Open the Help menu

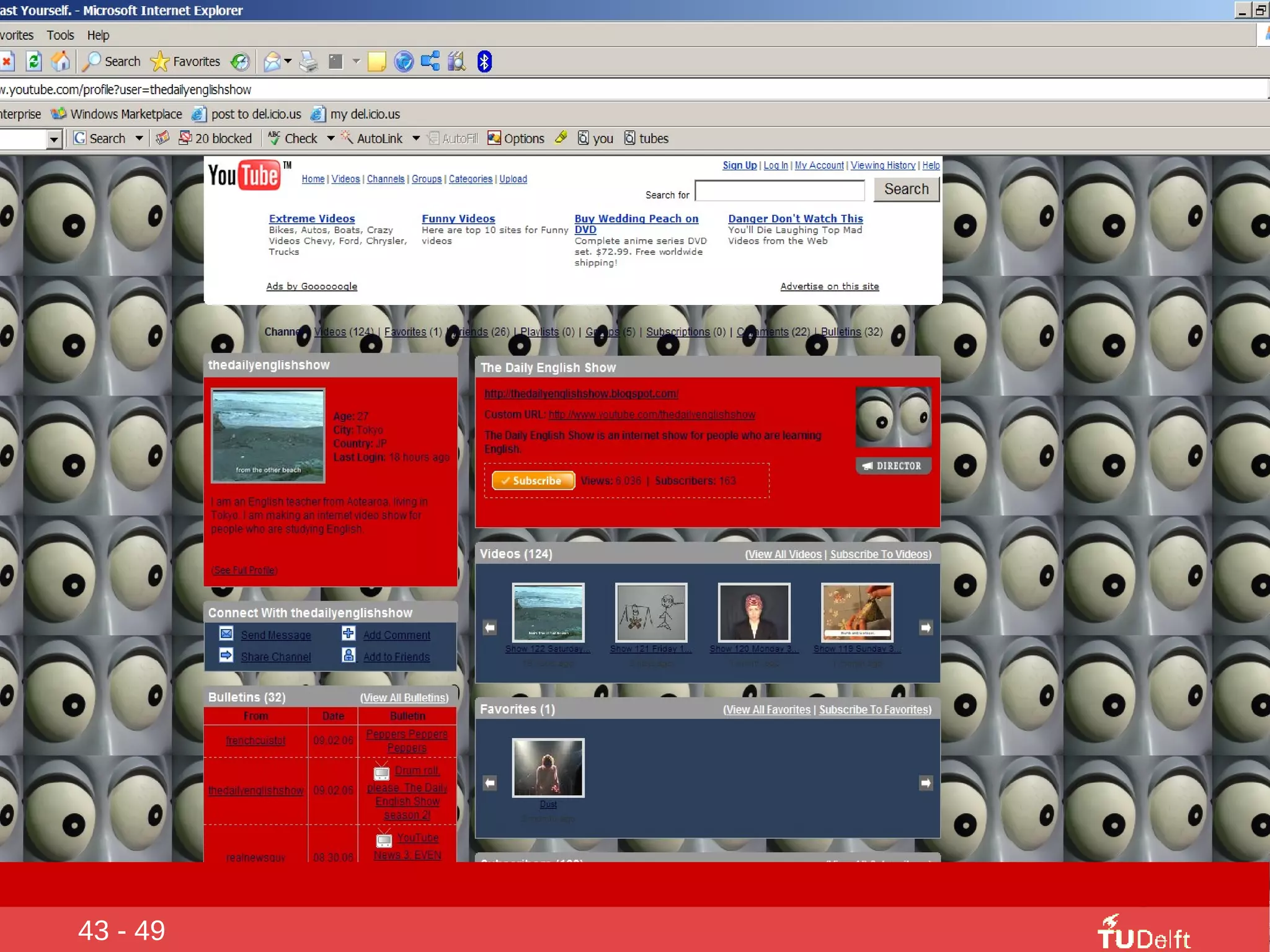[x=98, y=35]
